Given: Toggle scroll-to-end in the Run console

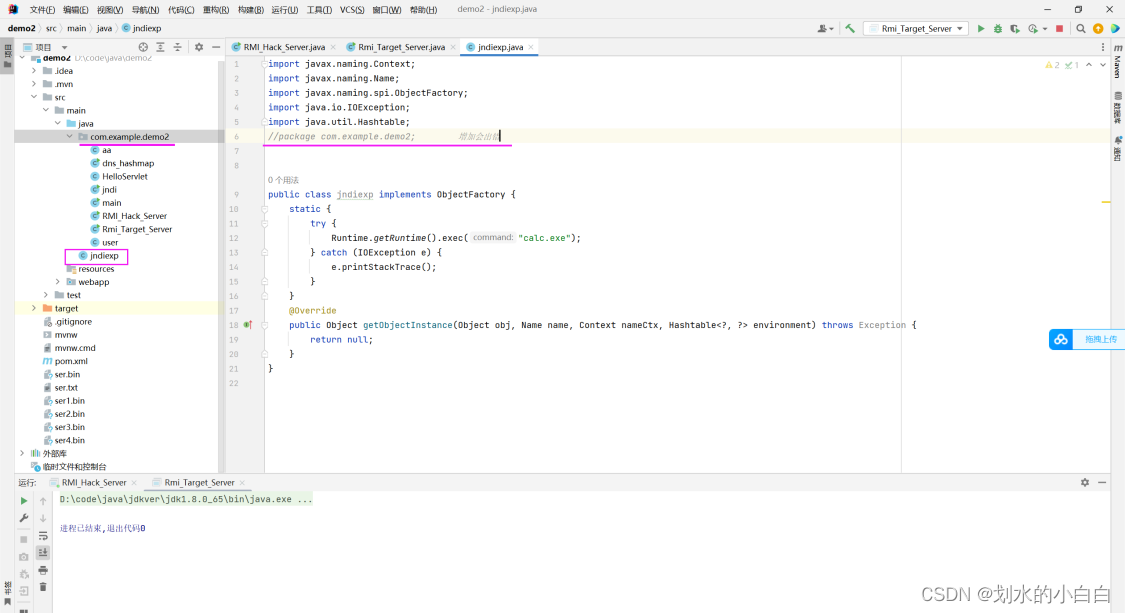Looking at the screenshot, I should click(x=43, y=553).
